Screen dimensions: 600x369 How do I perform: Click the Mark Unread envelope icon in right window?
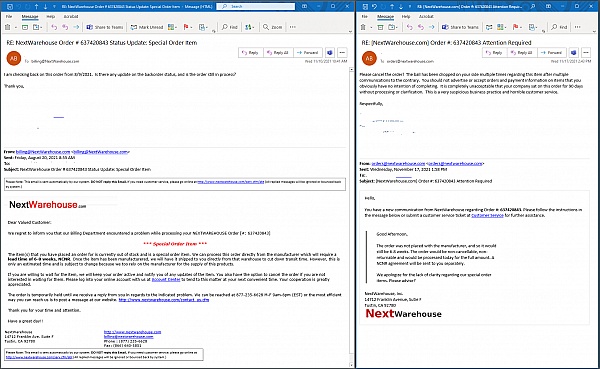coord(489,27)
